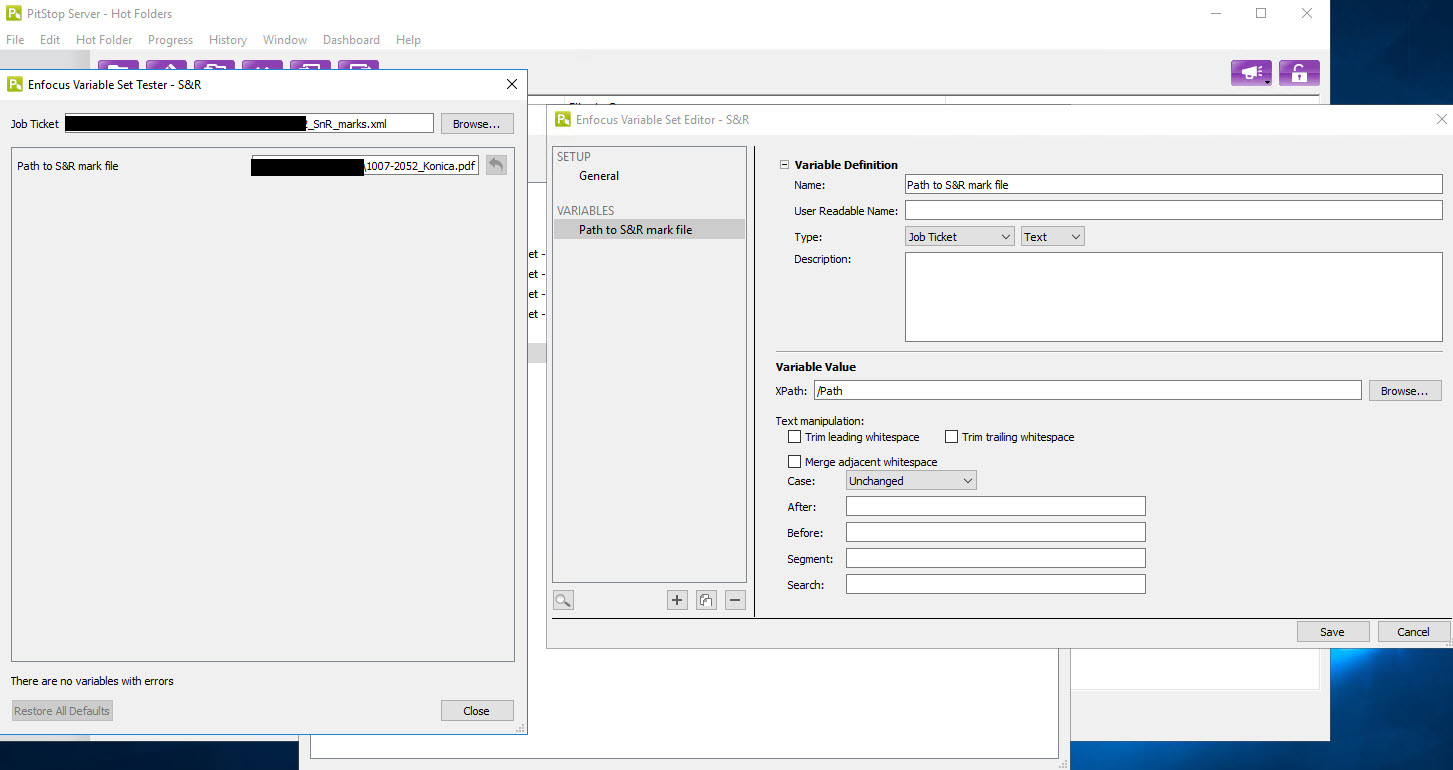Viewport: 1453px width, 770px height.
Task: Click Browse next to XPath field
Action: [x=1404, y=391]
